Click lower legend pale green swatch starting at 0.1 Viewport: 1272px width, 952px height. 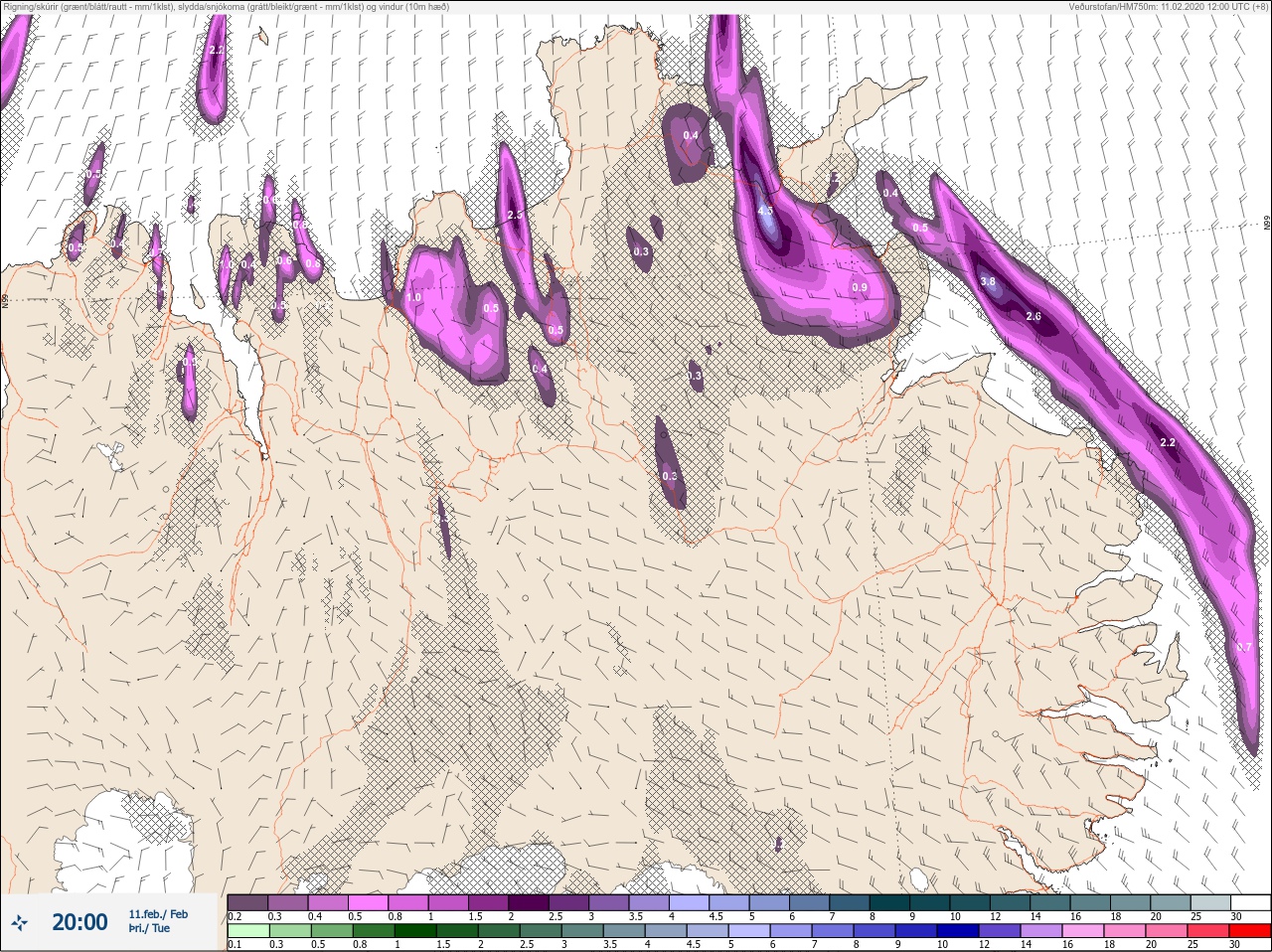pos(248,932)
